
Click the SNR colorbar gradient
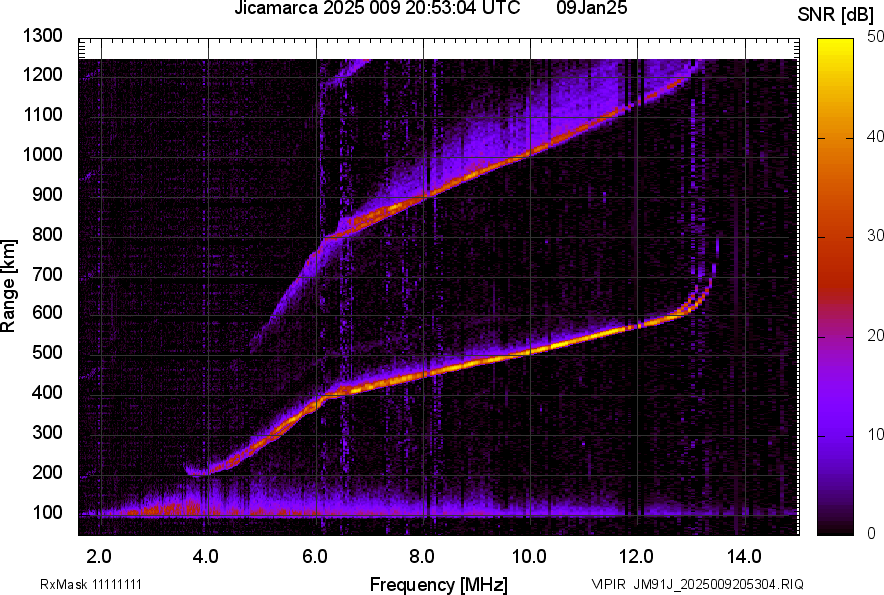[x=835, y=287]
